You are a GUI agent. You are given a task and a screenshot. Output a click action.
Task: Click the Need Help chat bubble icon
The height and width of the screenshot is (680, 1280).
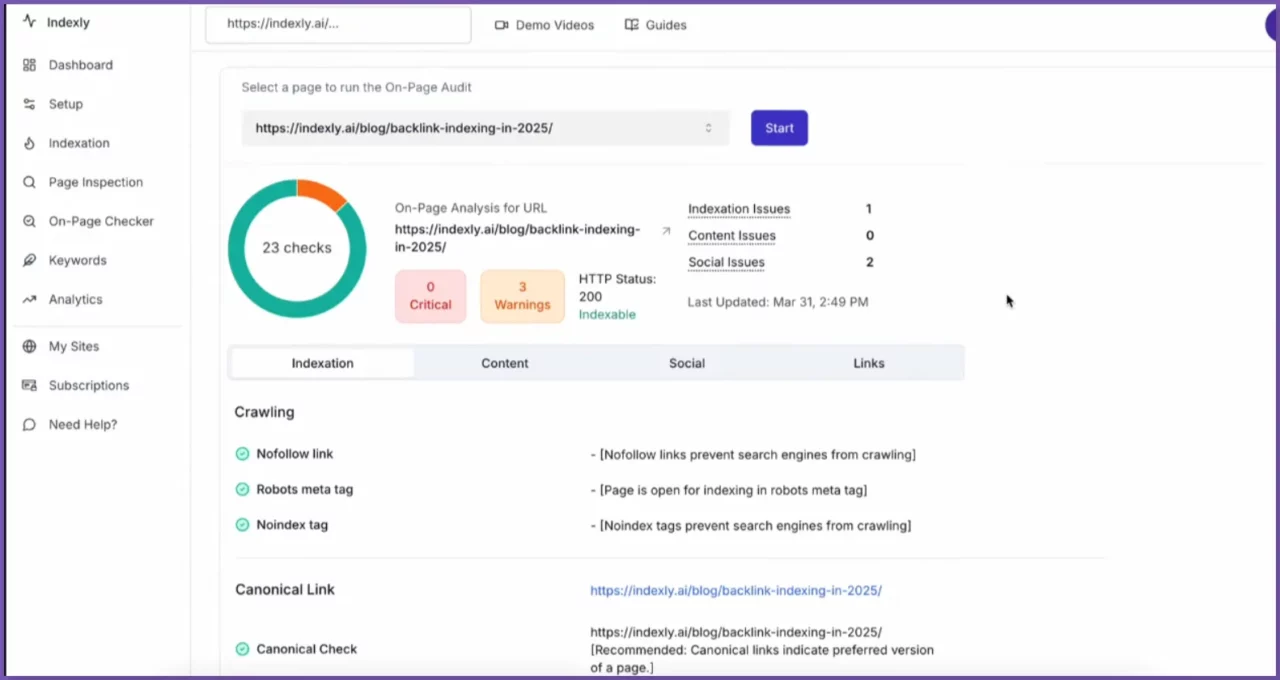click(x=29, y=424)
